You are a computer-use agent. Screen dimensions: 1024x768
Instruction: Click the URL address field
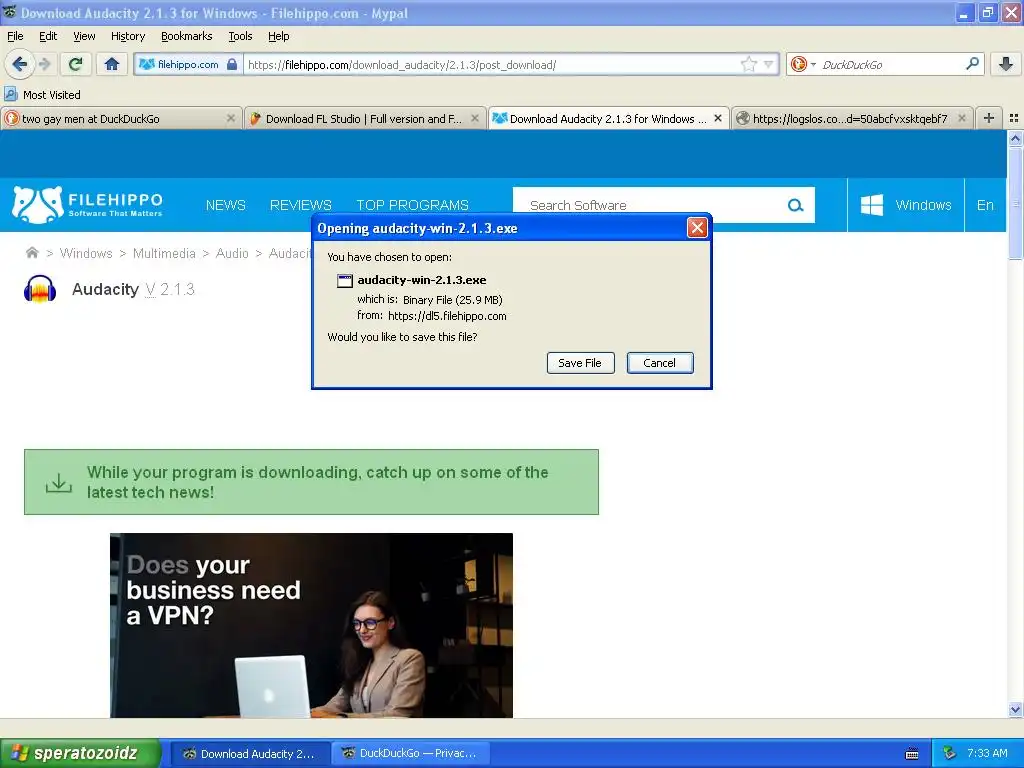(490, 65)
